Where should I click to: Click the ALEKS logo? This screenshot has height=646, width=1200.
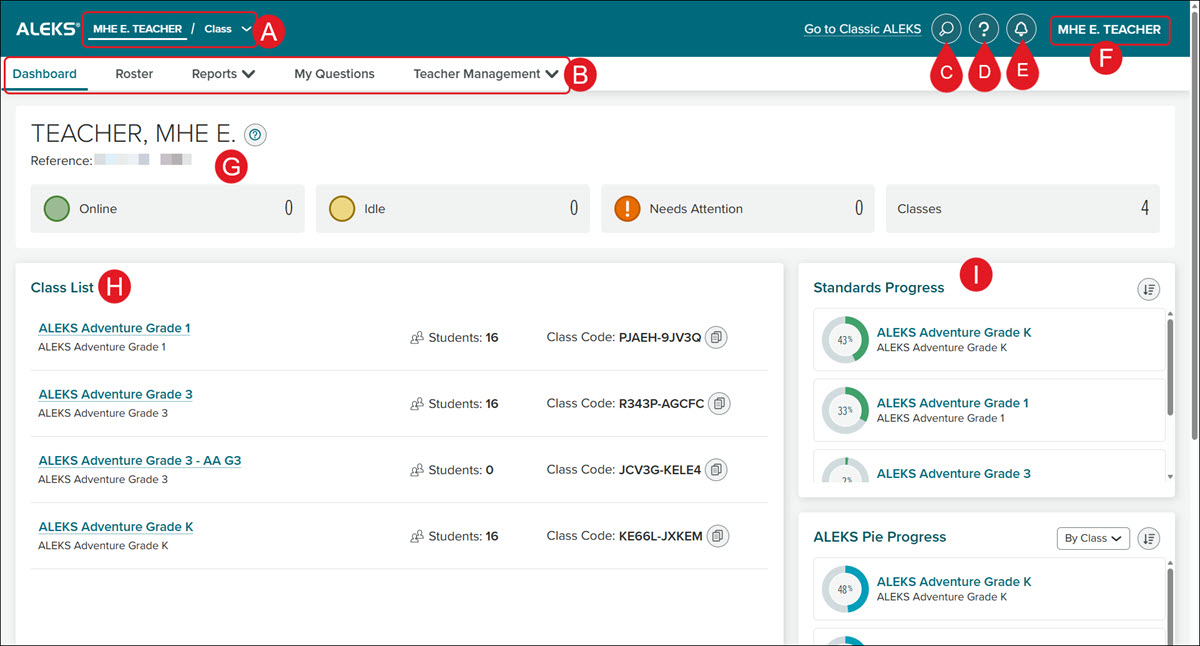(47, 29)
